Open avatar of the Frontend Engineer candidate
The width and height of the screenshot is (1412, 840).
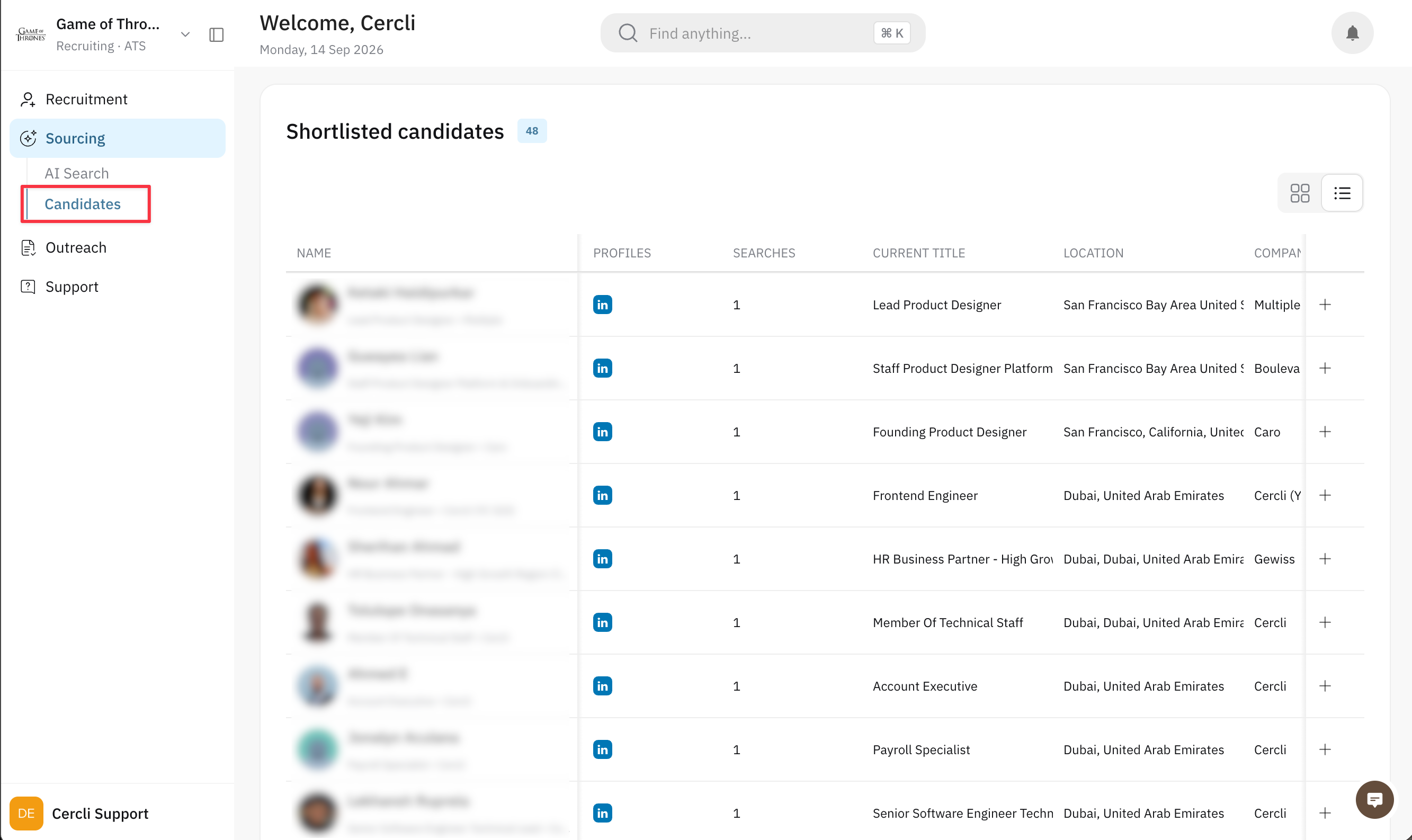point(317,495)
